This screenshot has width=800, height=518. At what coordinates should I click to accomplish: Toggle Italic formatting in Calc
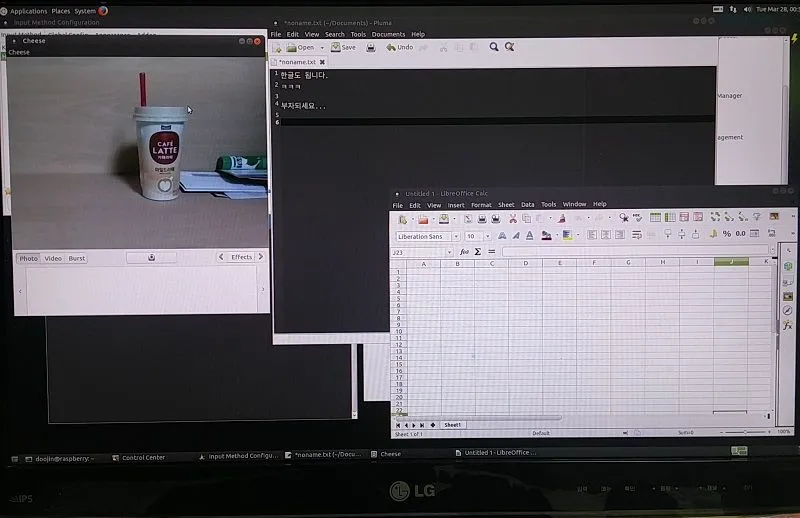[516, 235]
